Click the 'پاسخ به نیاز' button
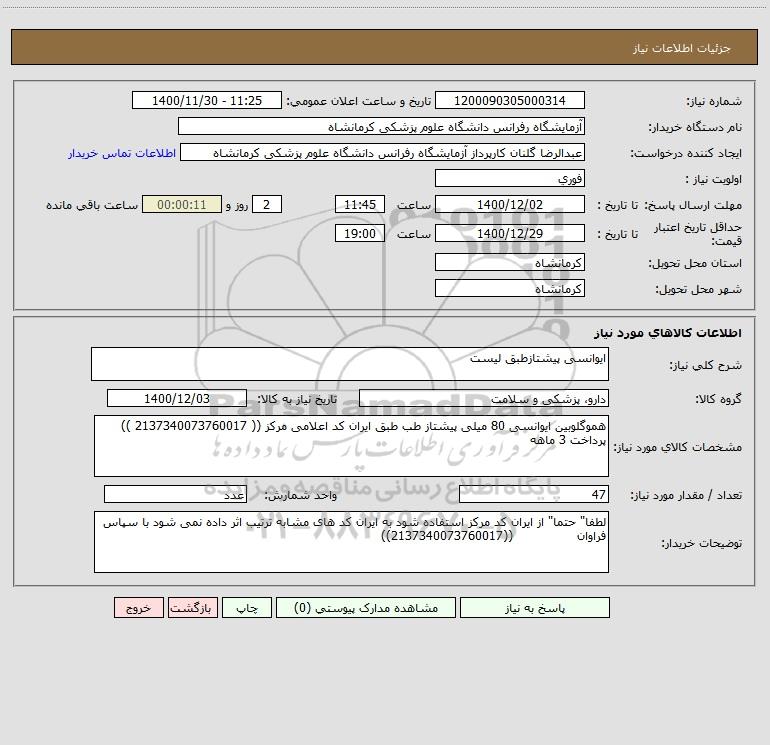This screenshot has height=745, width=770. pos(535,607)
